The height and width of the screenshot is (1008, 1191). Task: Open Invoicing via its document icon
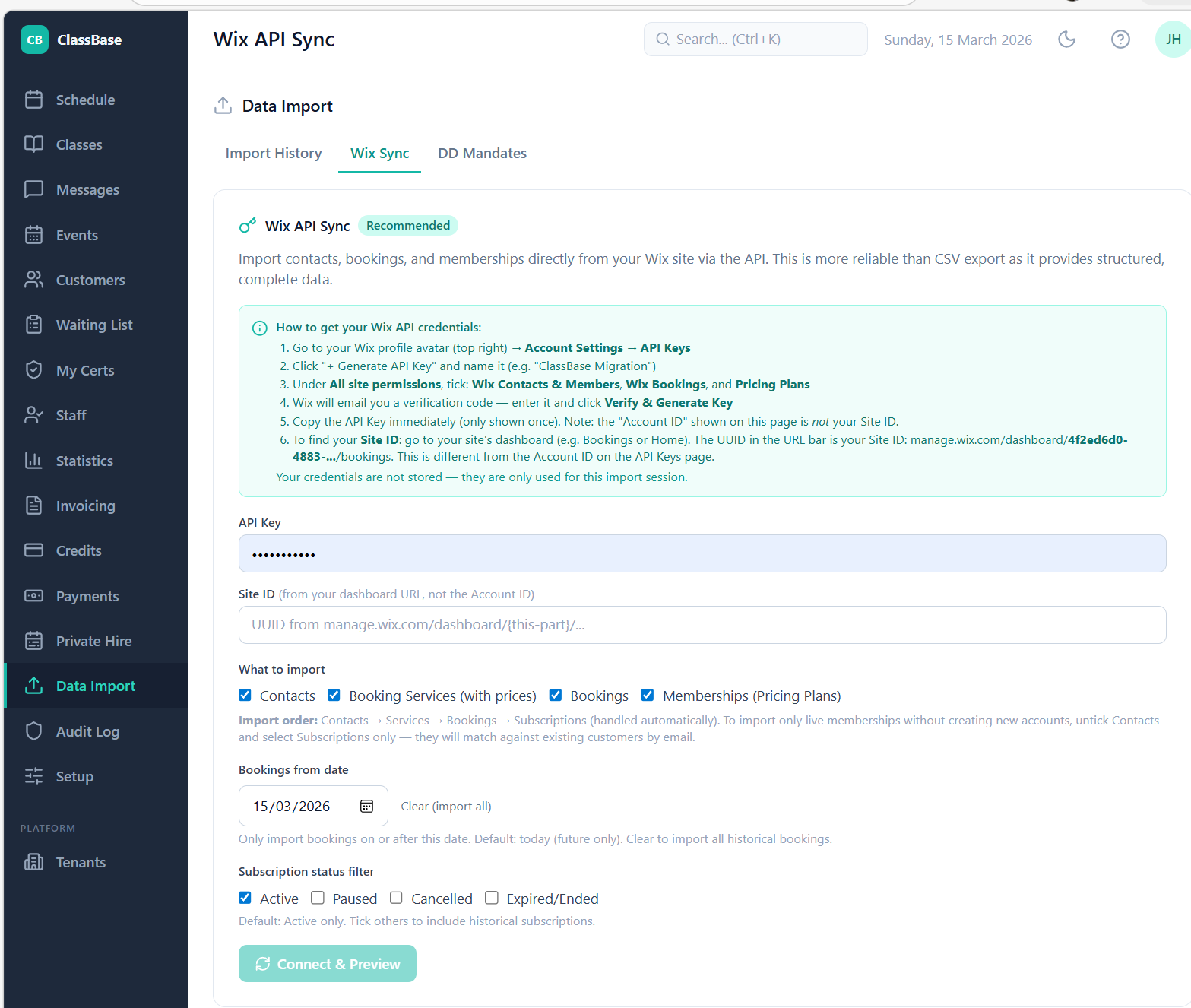tap(33, 506)
